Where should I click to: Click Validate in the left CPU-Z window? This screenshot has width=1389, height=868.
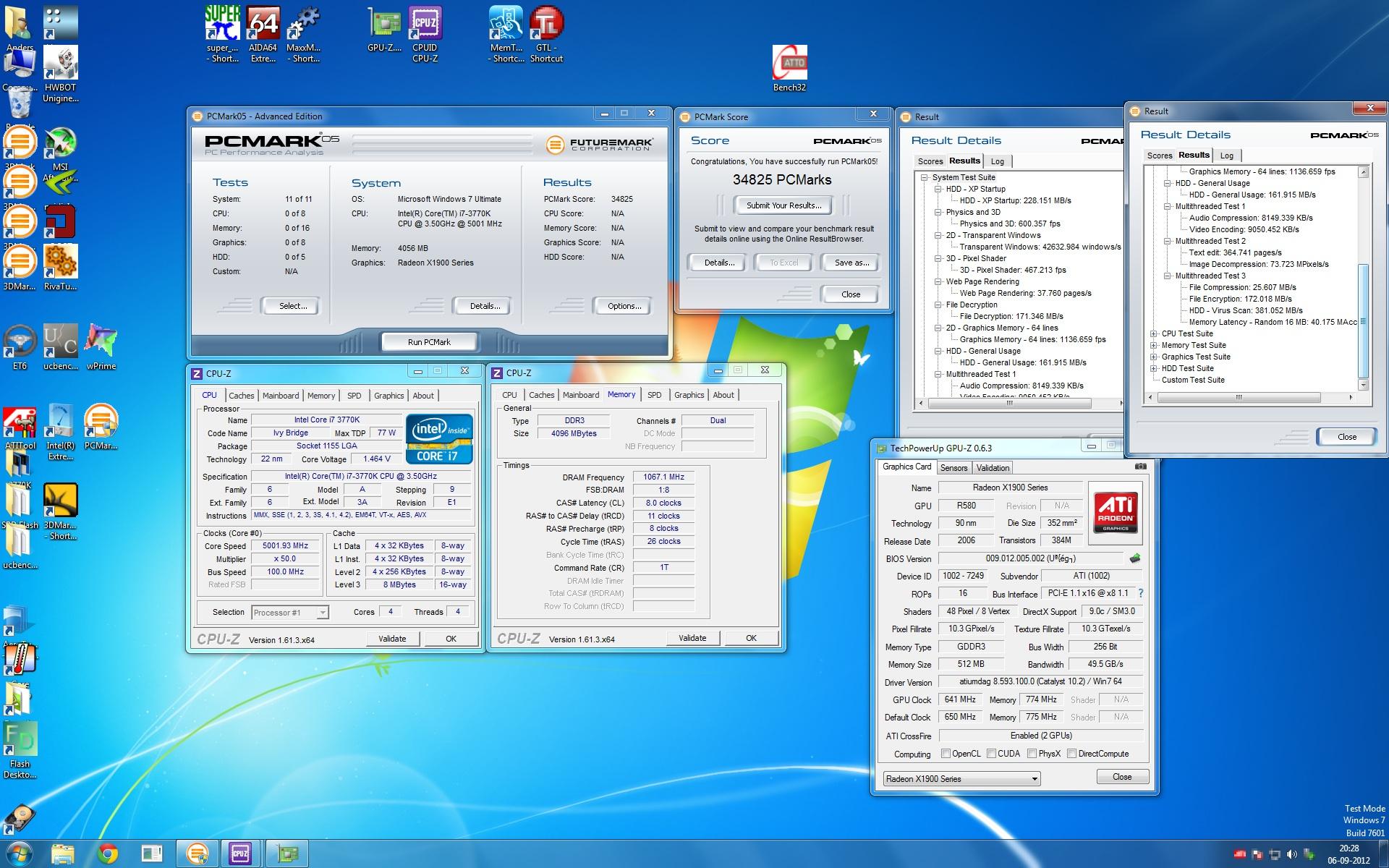coord(392,639)
